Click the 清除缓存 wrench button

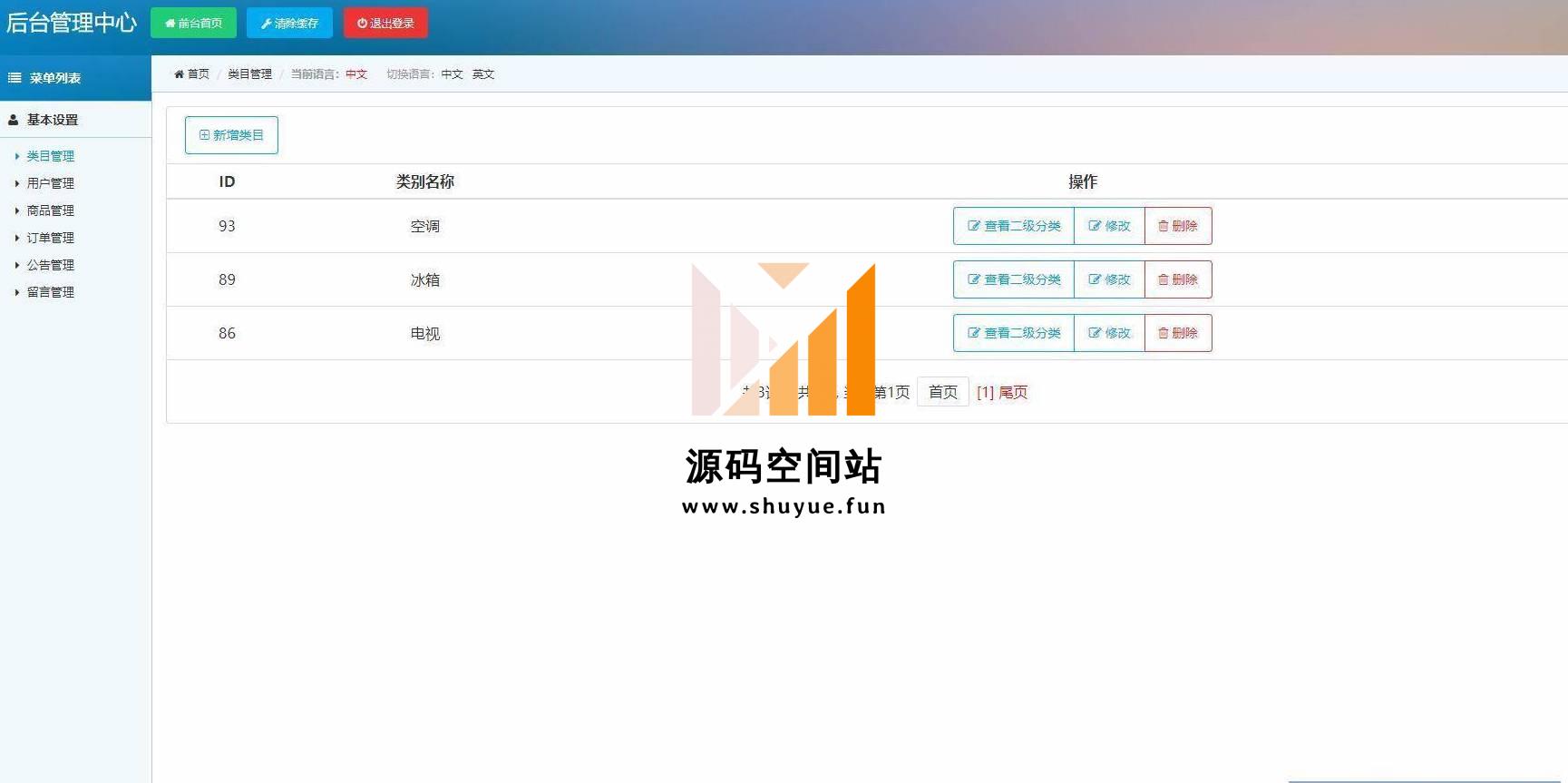(289, 23)
